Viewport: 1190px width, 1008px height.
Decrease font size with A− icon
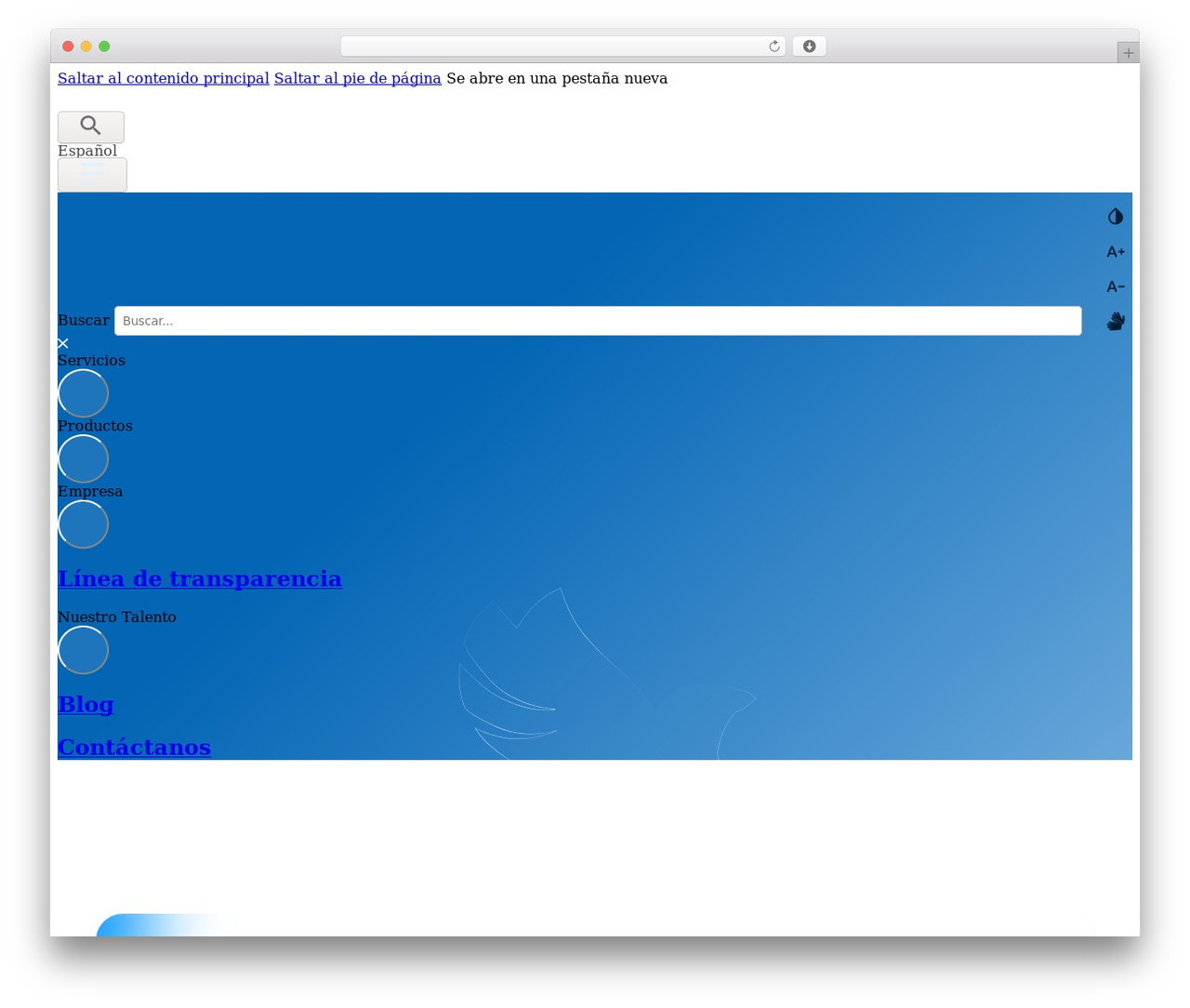[x=1116, y=286]
